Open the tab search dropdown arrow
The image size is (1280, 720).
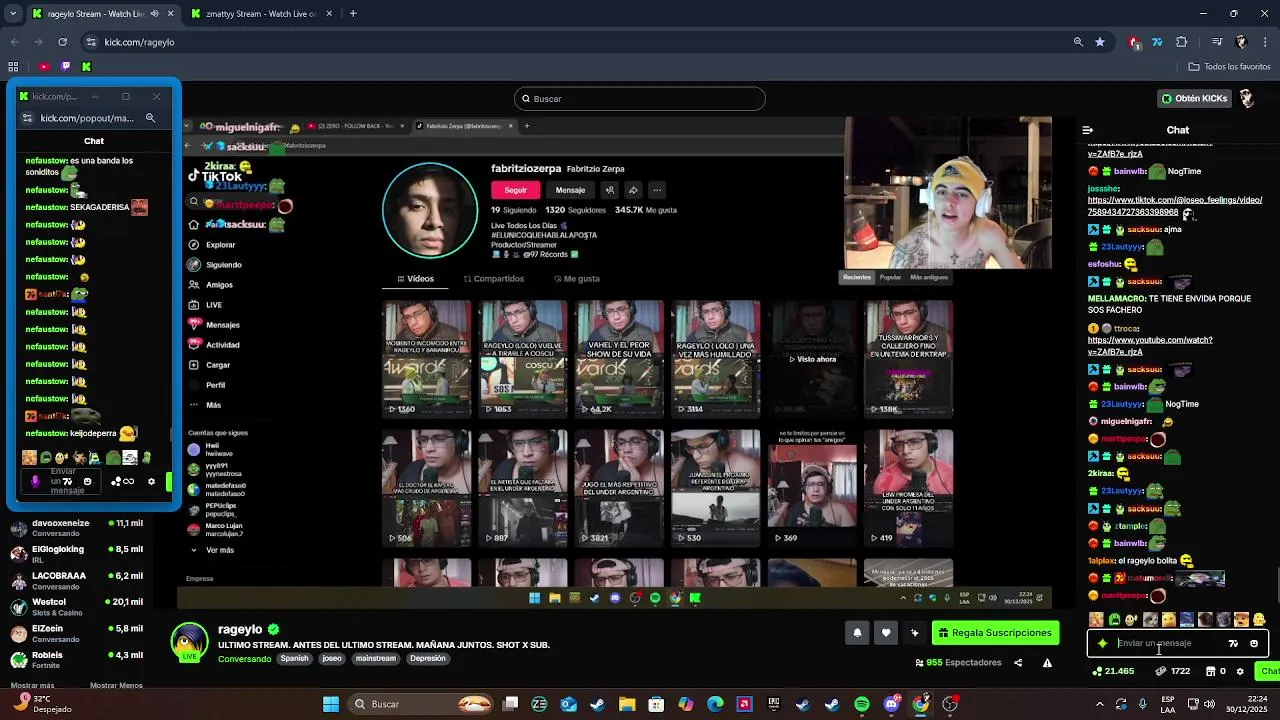[x=13, y=14]
